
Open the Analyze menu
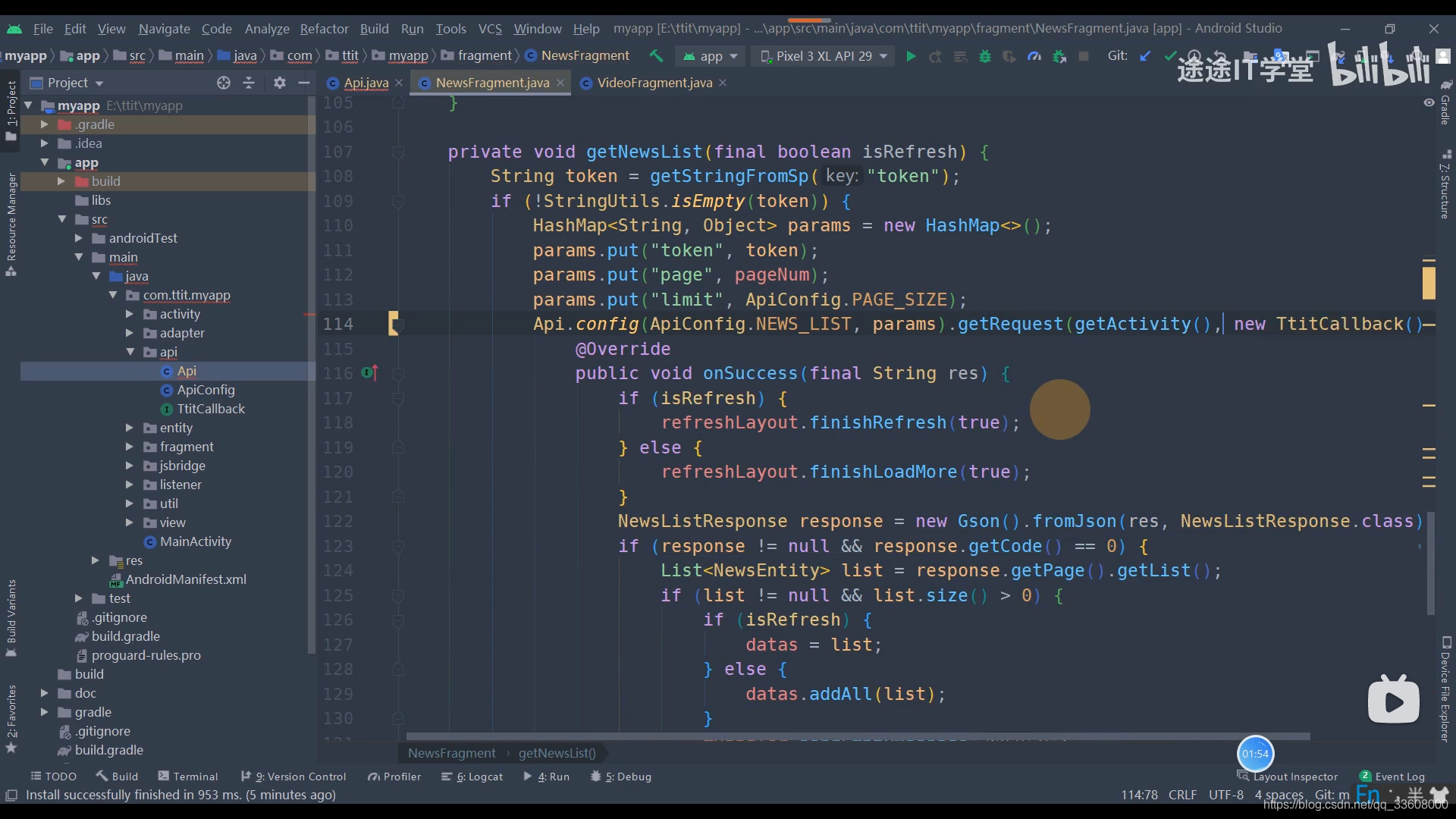[x=267, y=29]
